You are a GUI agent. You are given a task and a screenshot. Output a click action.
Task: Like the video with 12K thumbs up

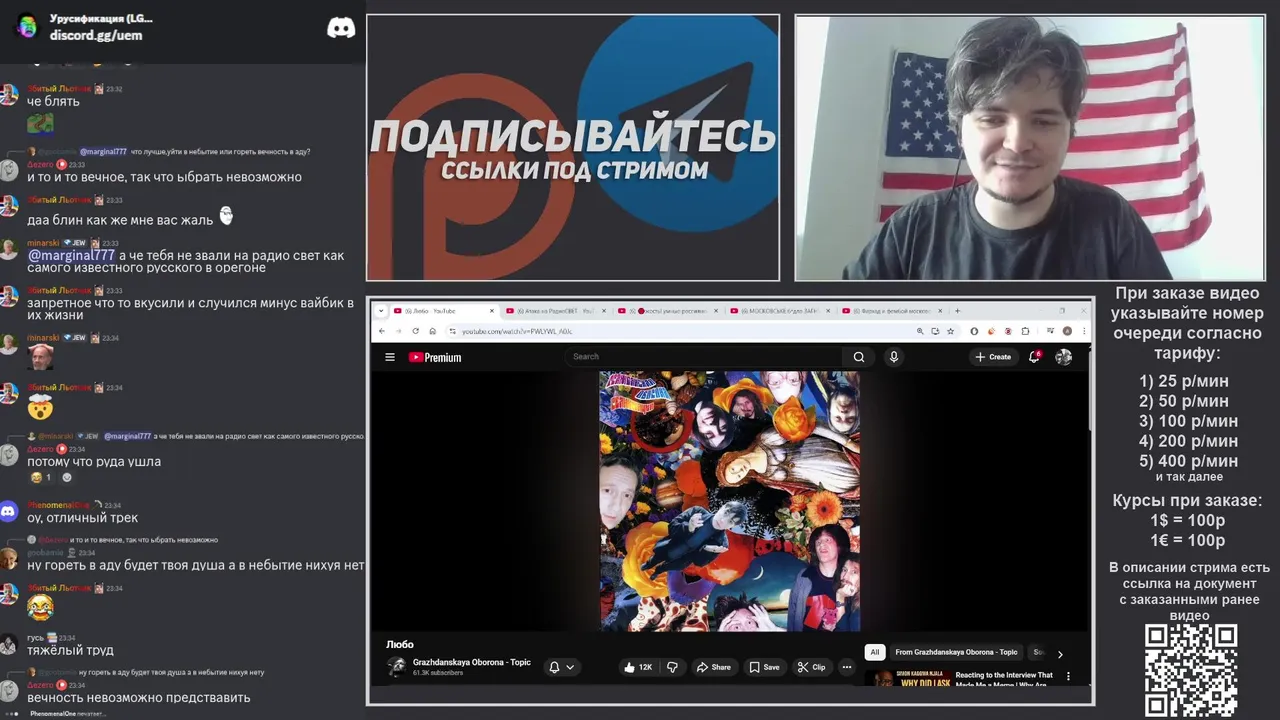tap(637, 667)
